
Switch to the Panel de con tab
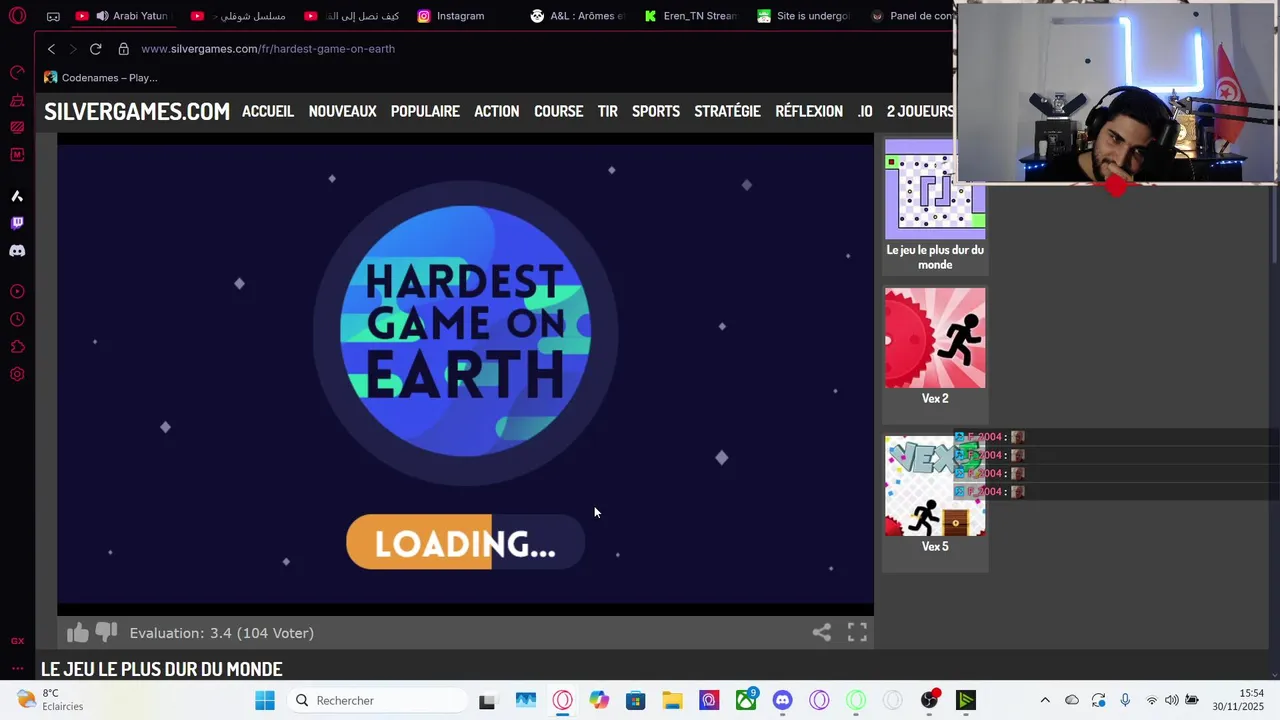[912, 16]
